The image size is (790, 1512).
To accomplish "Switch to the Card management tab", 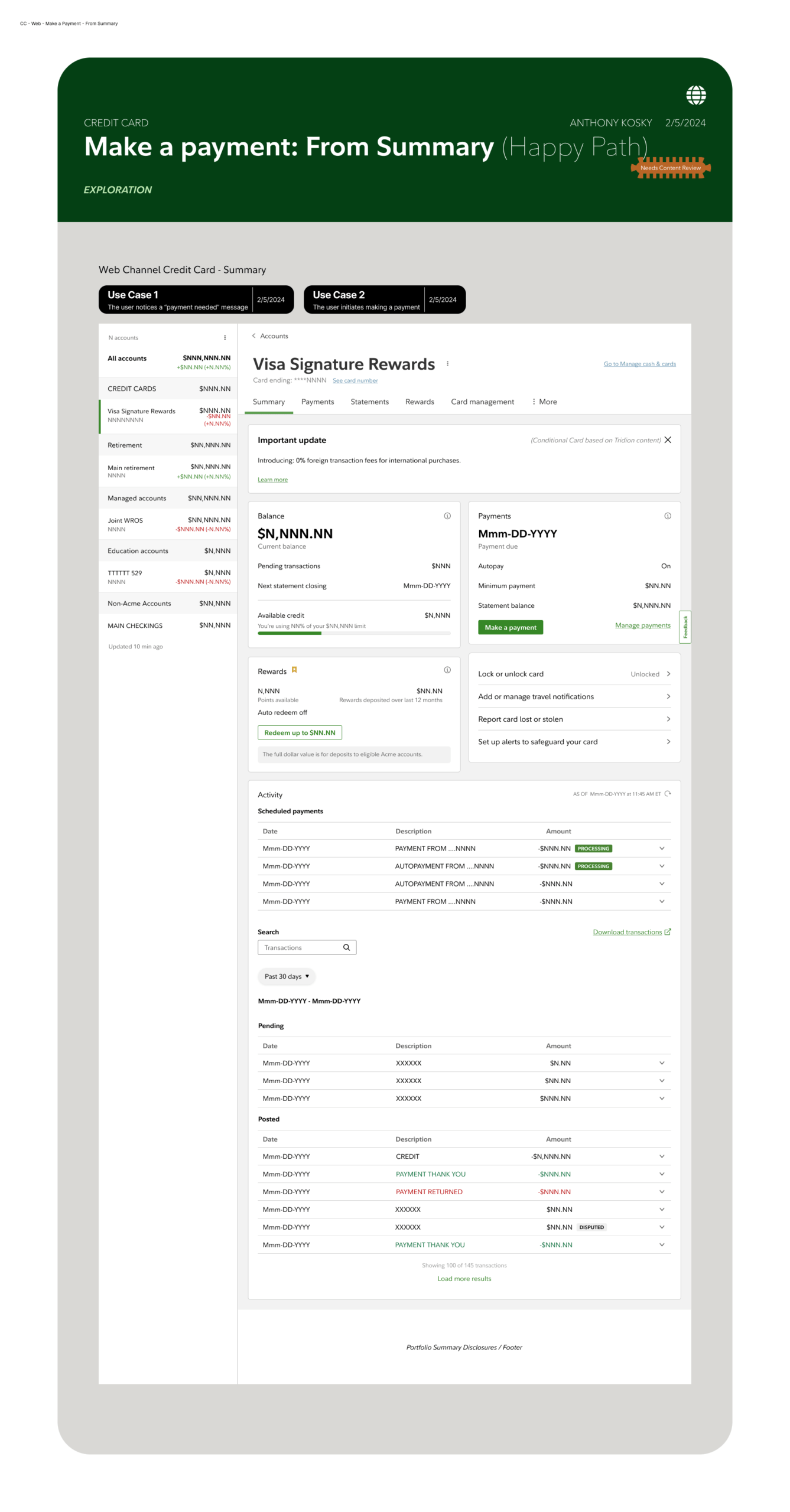I will pyautogui.click(x=482, y=402).
